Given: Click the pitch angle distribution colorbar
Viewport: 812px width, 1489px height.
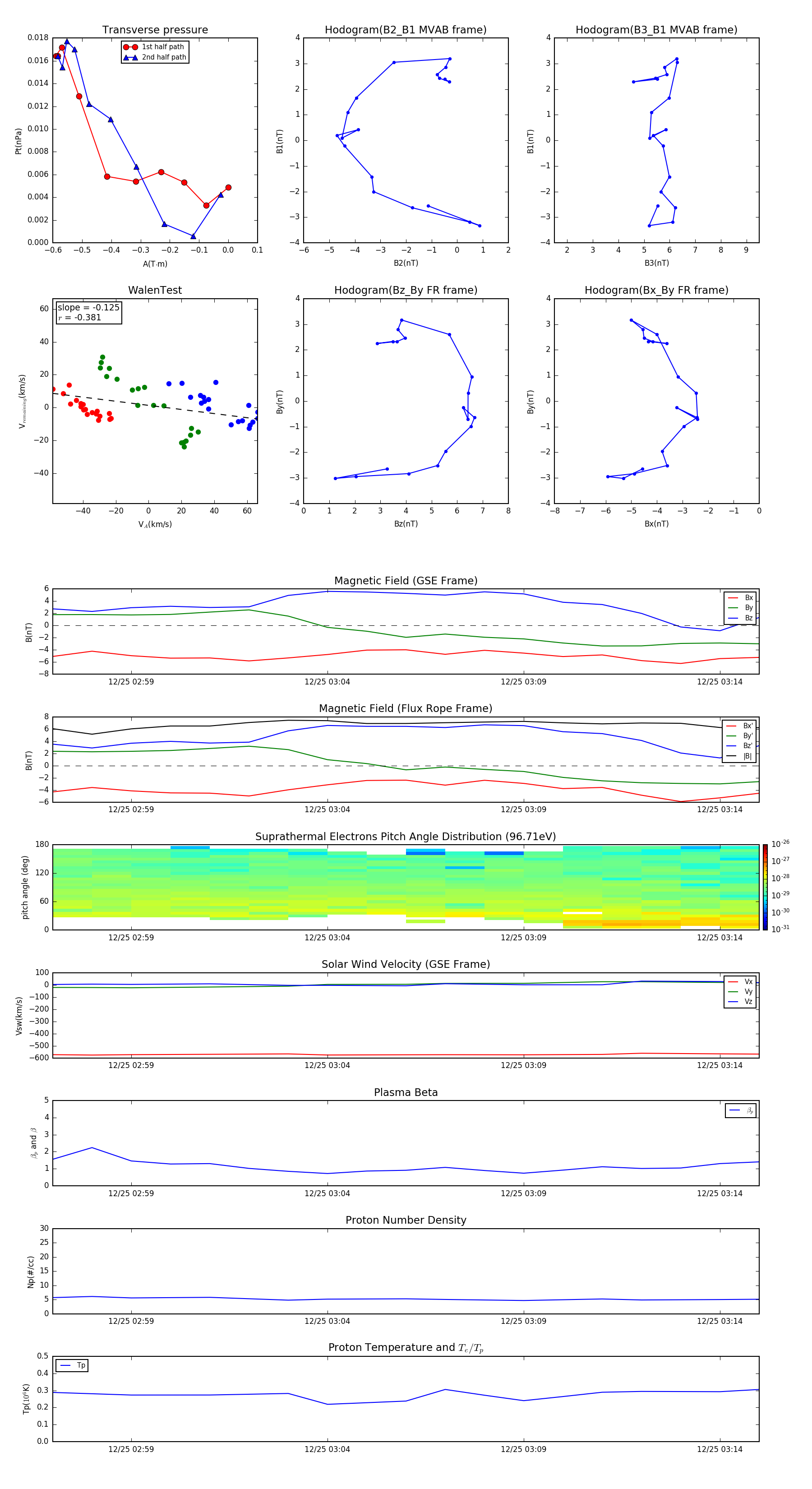Looking at the screenshot, I should click(765, 887).
